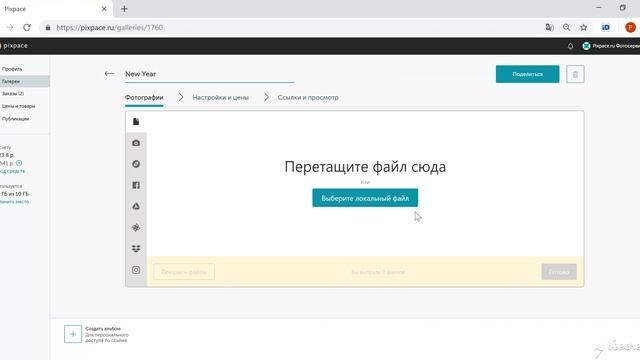Choose Instagram as the upload source
The image size is (640, 360).
(x=136, y=270)
